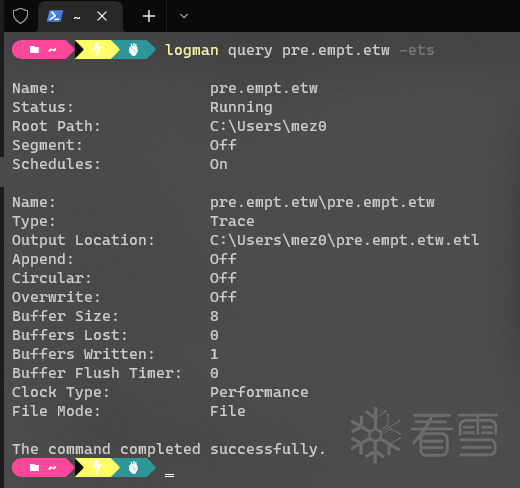Click the Performance clock type value
This screenshot has height=488, width=520.
tap(259, 393)
